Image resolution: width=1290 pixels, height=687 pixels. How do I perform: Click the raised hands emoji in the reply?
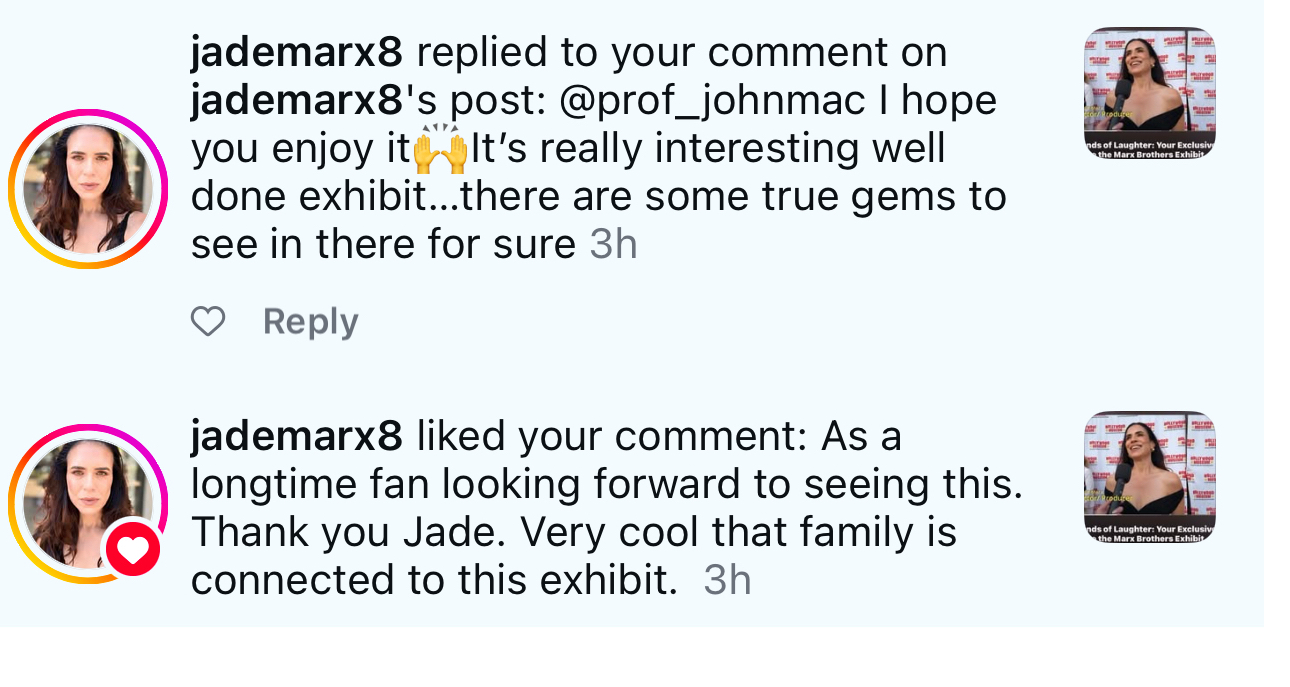click(440, 149)
